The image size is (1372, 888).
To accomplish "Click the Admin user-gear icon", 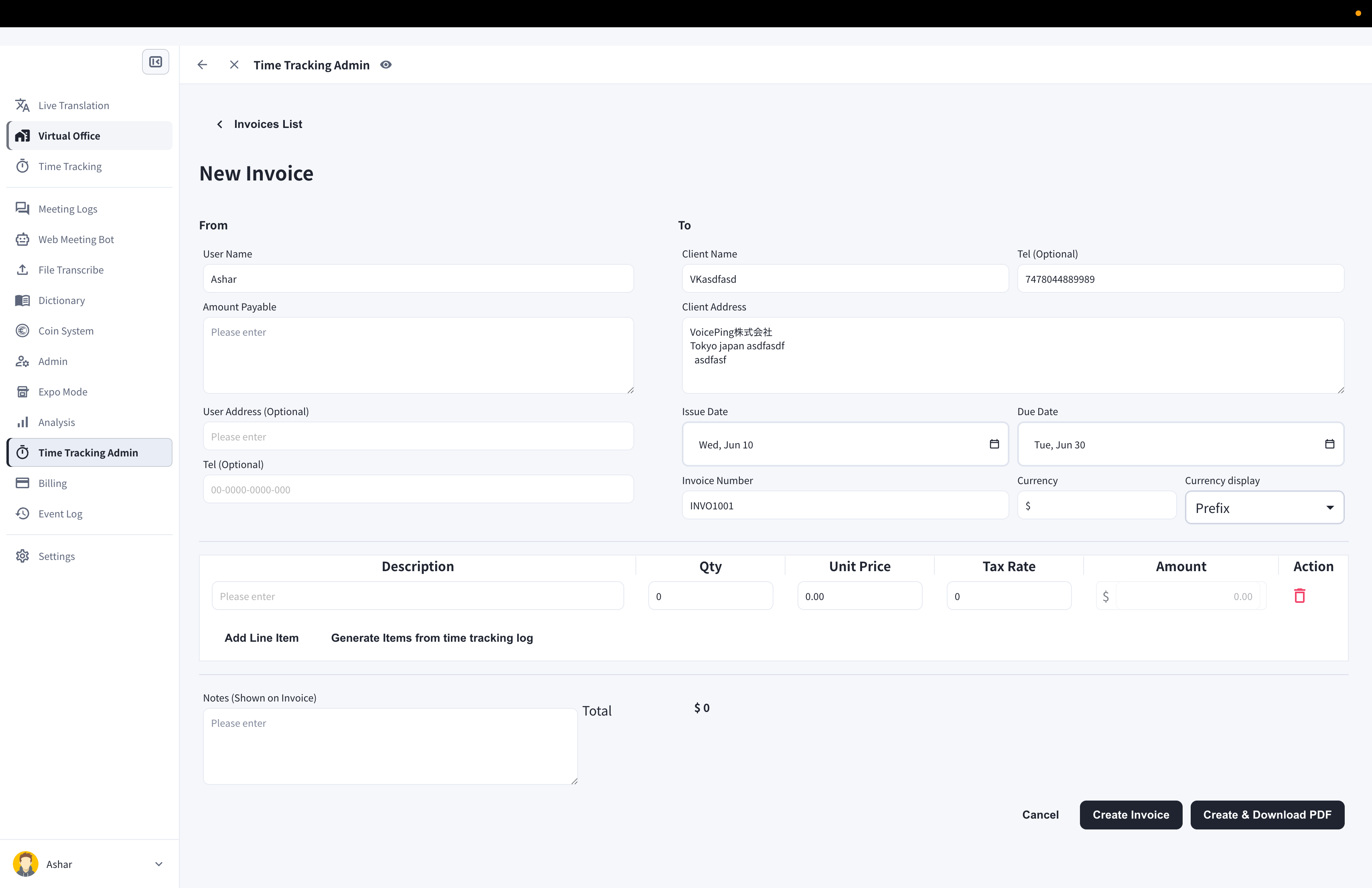I will point(22,361).
